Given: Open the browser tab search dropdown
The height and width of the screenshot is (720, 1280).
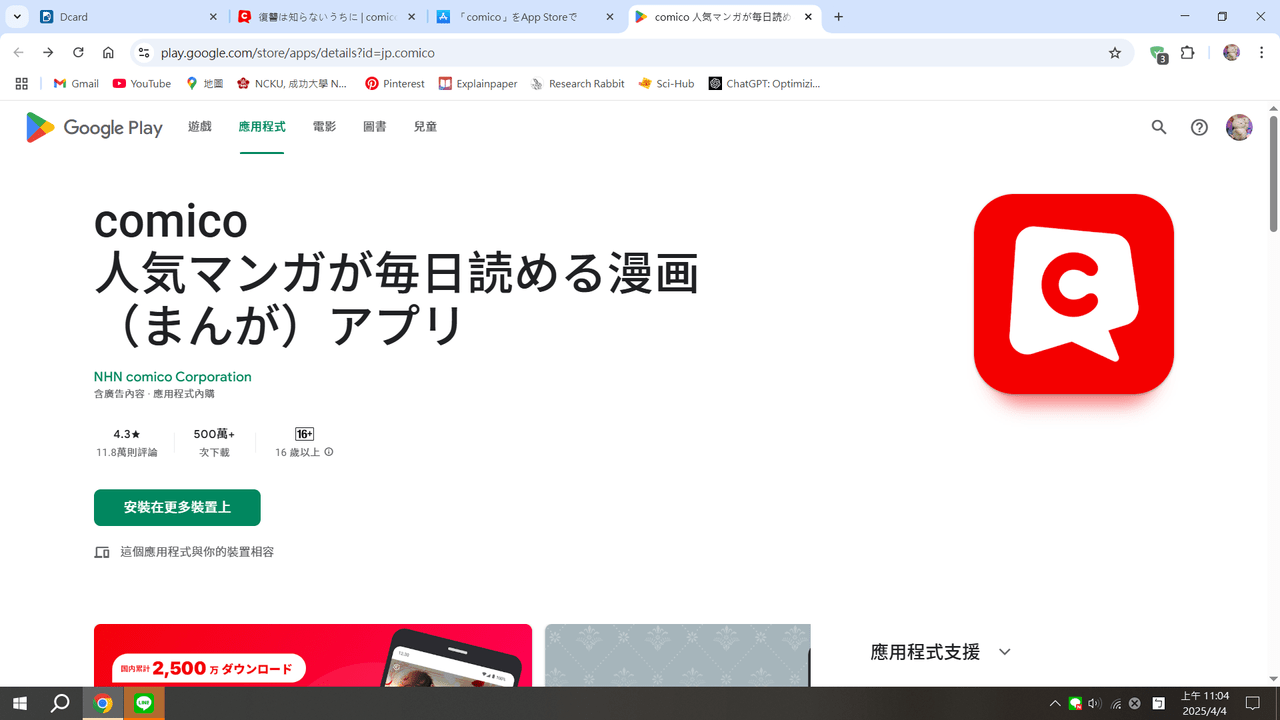Looking at the screenshot, I should [x=16, y=17].
